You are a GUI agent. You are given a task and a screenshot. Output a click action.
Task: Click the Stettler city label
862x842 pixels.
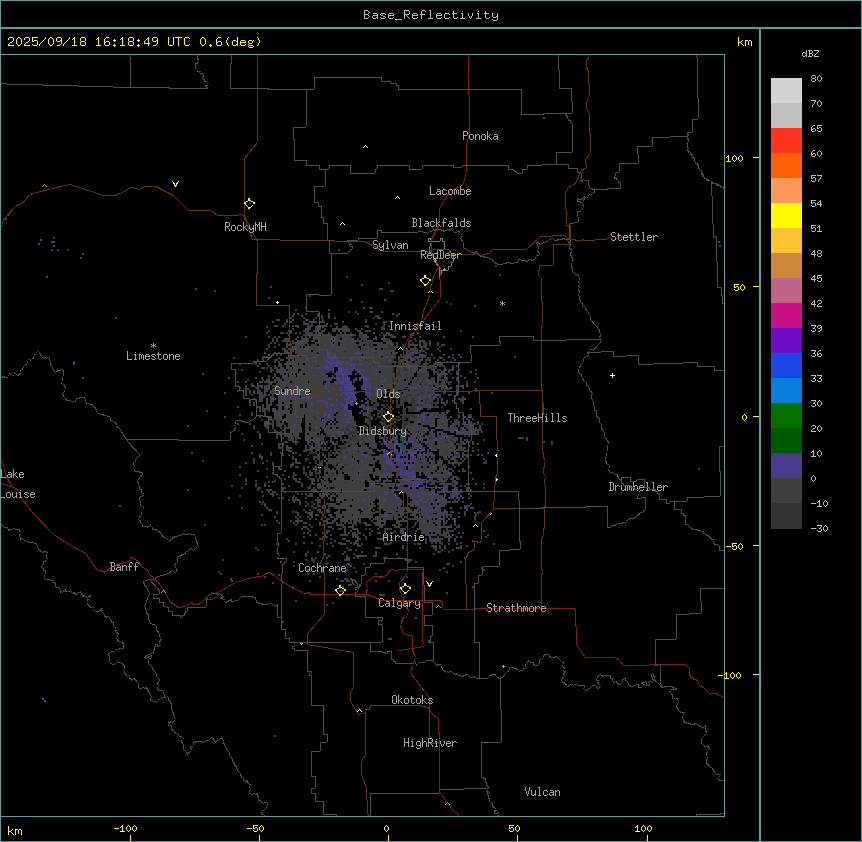click(x=634, y=237)
